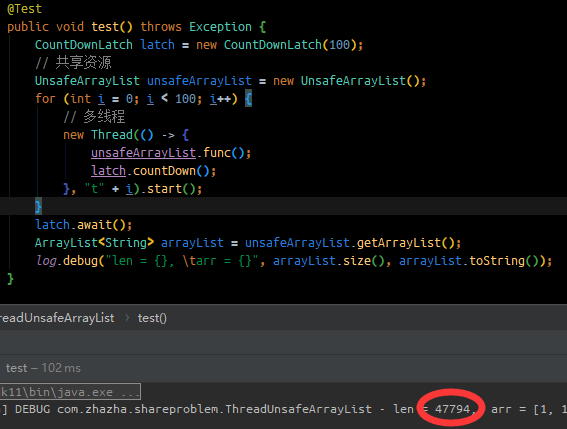Click latch.await() statement
567x429 pixels.
(x=84, y=225)
